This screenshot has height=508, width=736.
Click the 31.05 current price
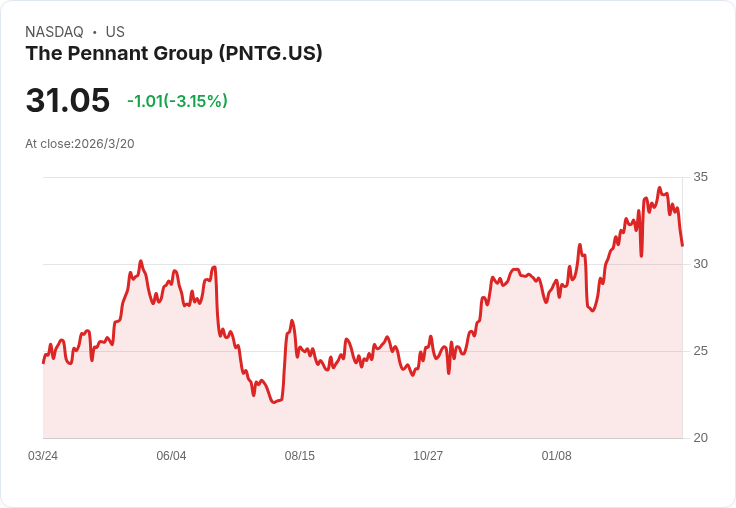coord(67,100)
